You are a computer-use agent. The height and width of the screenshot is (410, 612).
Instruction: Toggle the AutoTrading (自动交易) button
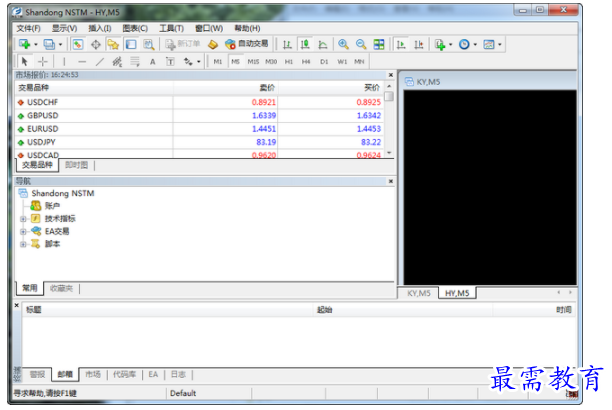246,44
